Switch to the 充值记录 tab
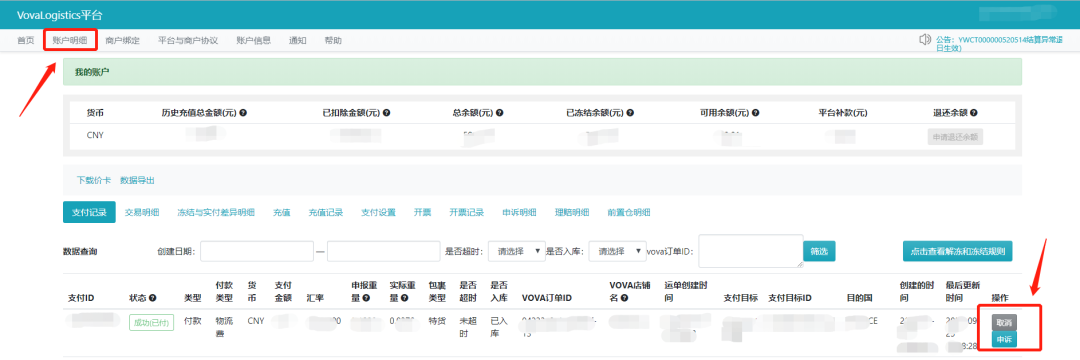The height and width of the screenshot is (360, 1080). (326, 212)
